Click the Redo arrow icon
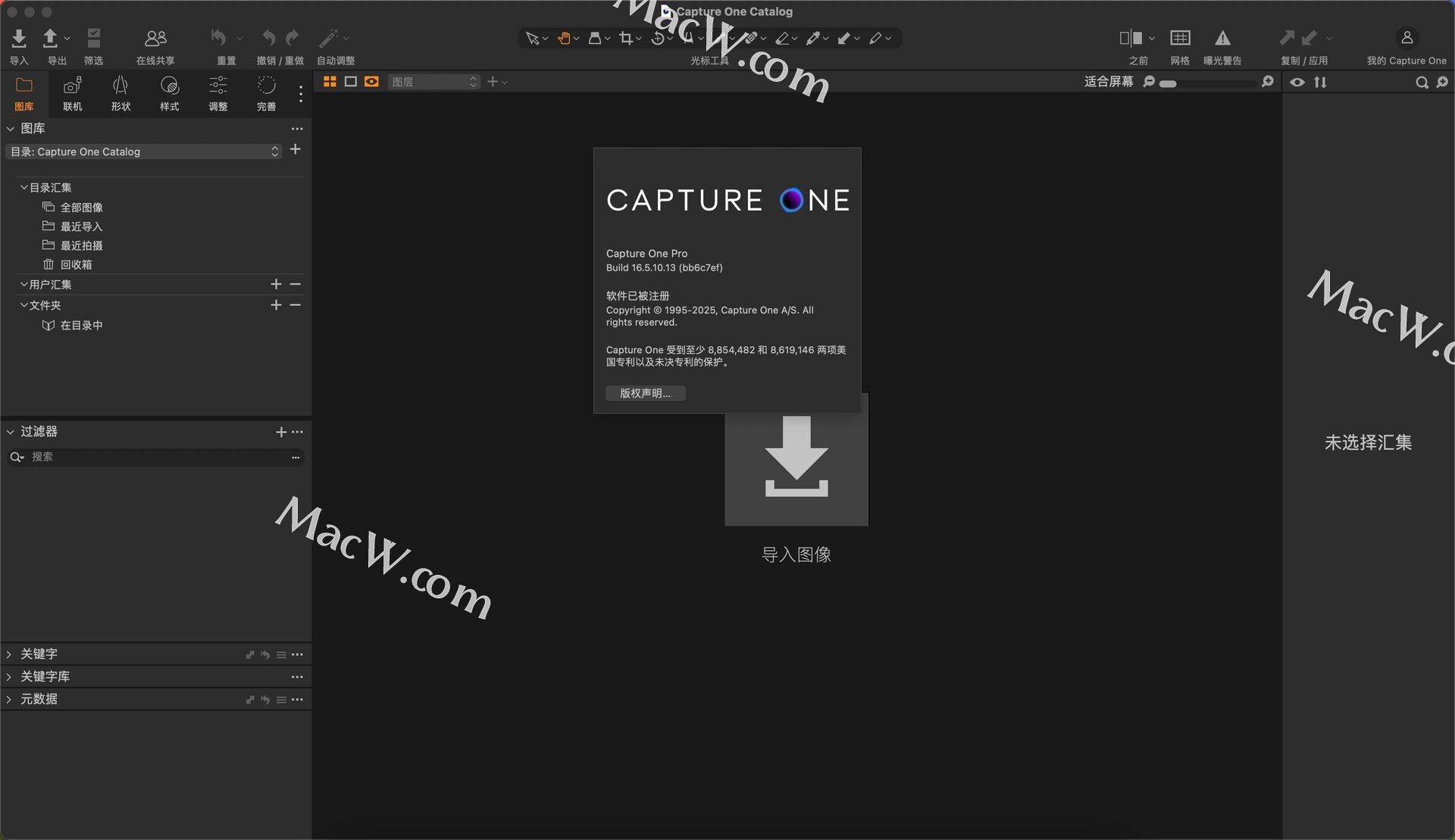Screen dimensions: 1455x840 tap(293, 38)
